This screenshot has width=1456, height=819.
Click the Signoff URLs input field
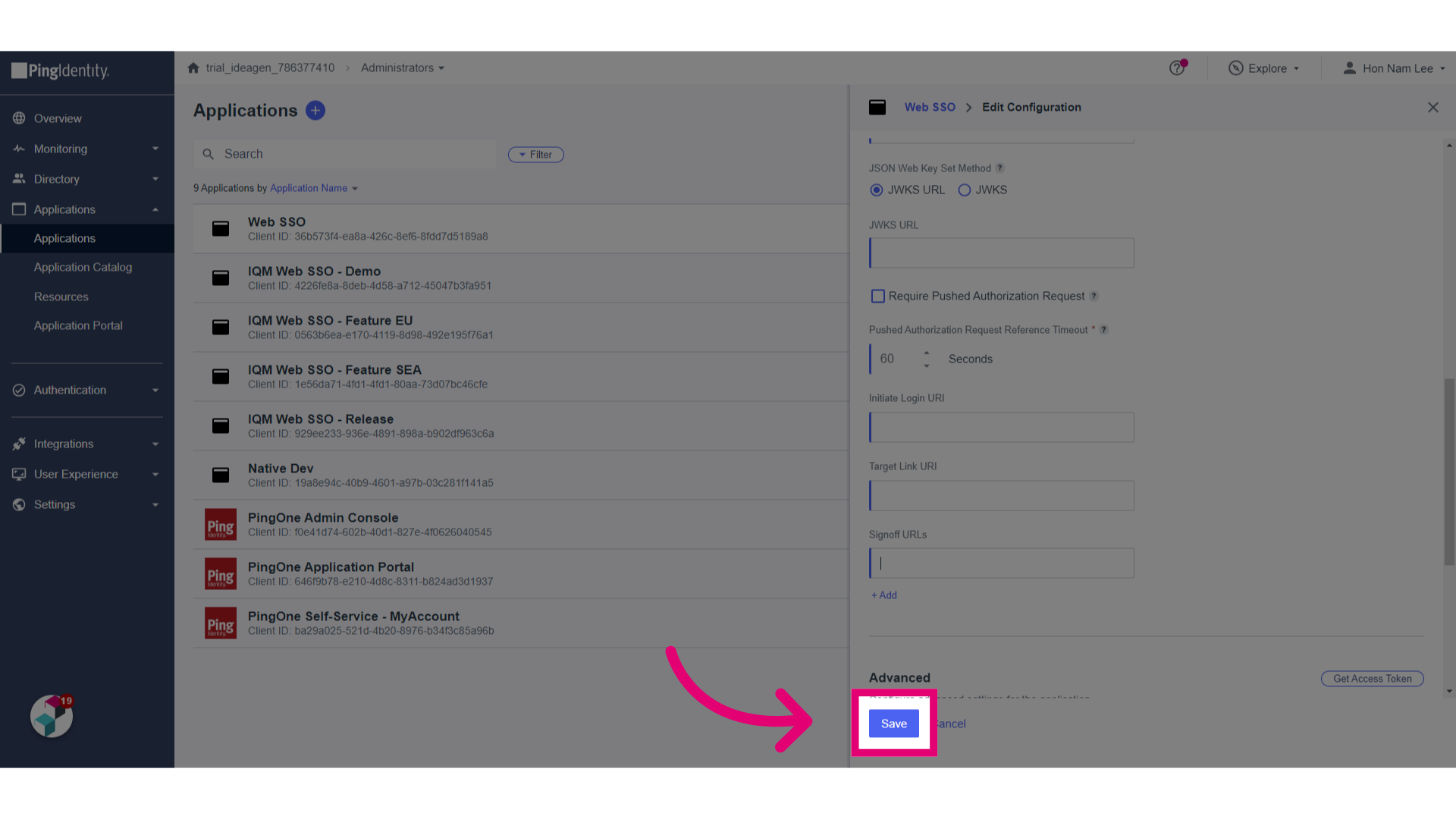pyautogui.click(x=1002, y=563)
